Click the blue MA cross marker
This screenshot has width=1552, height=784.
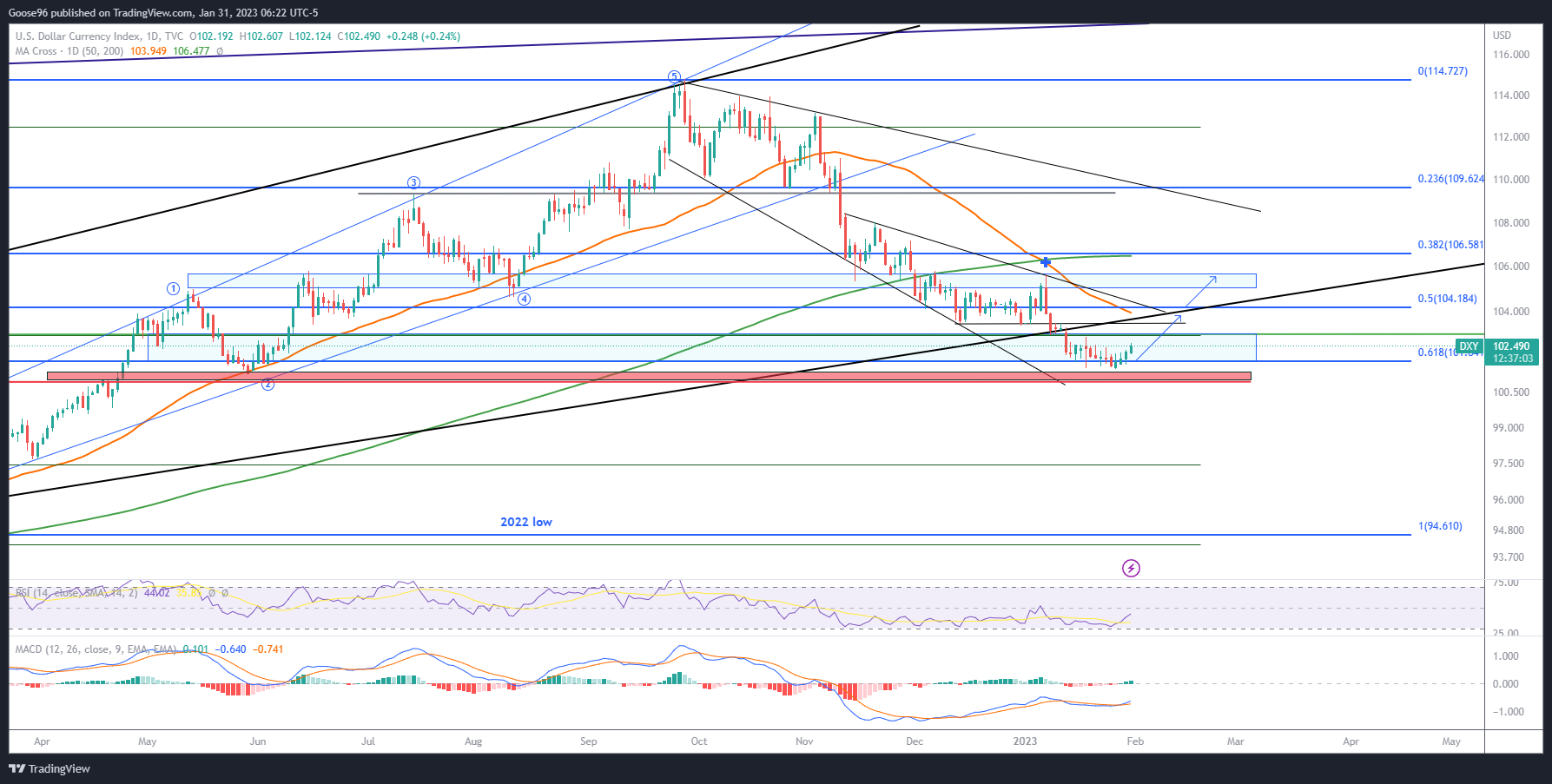point(1046,261)
